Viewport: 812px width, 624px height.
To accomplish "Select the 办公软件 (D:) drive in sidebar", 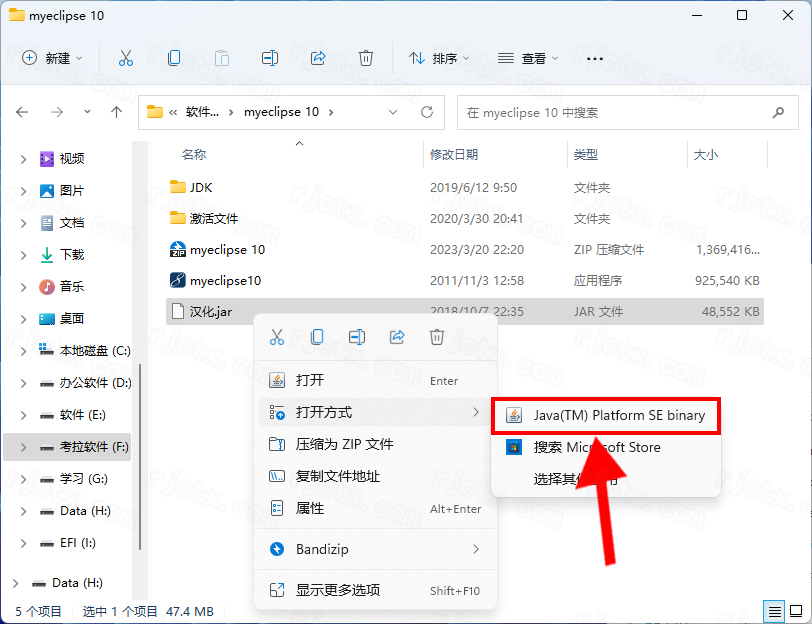I will (95, 383).
